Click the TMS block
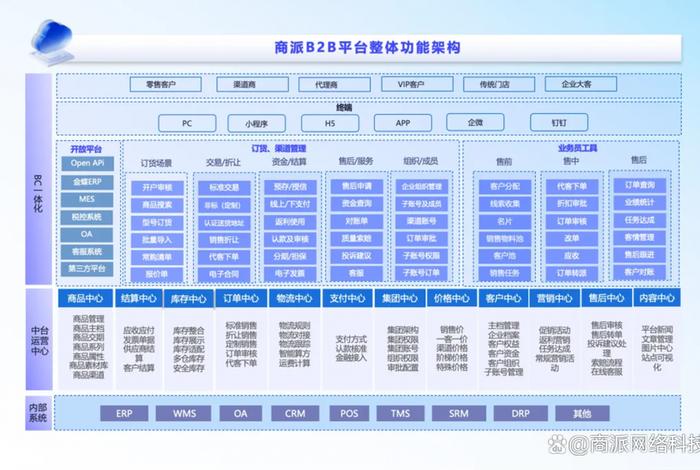The image size is (700, 470). click(400, 414)
